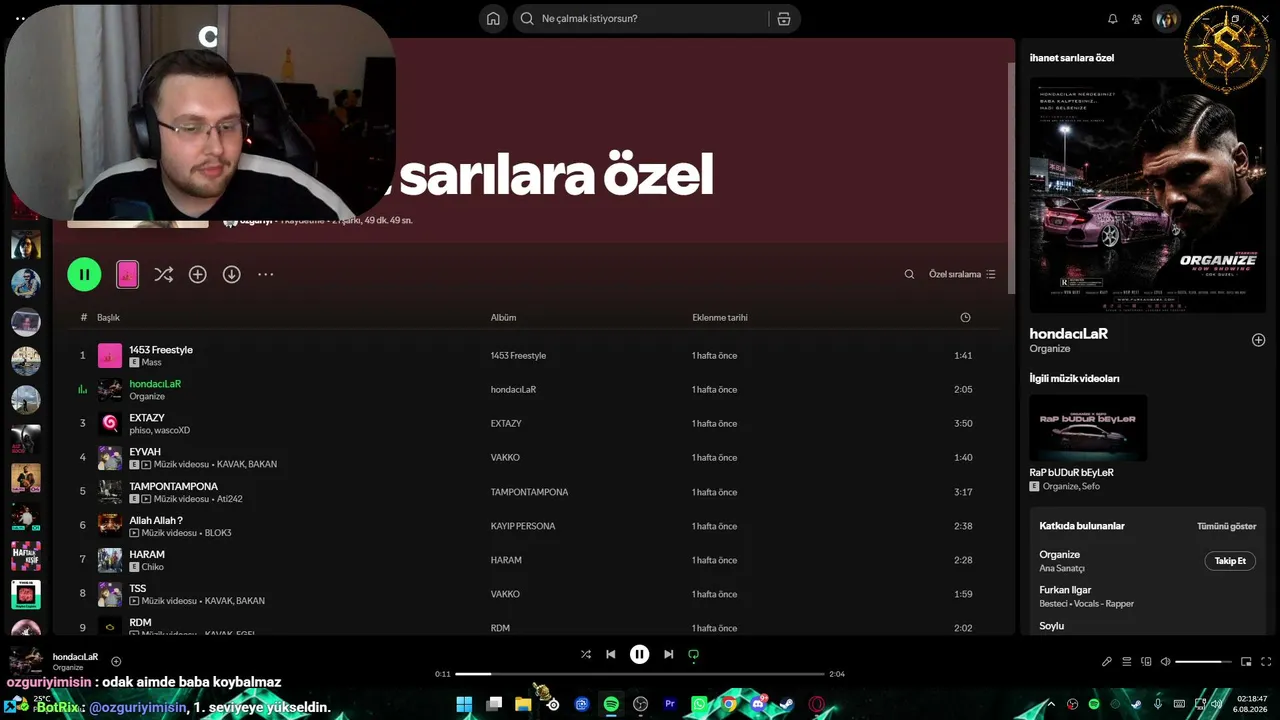
Task: Sort by the 'Eklenme tarihi' column header
Action: 720,318
